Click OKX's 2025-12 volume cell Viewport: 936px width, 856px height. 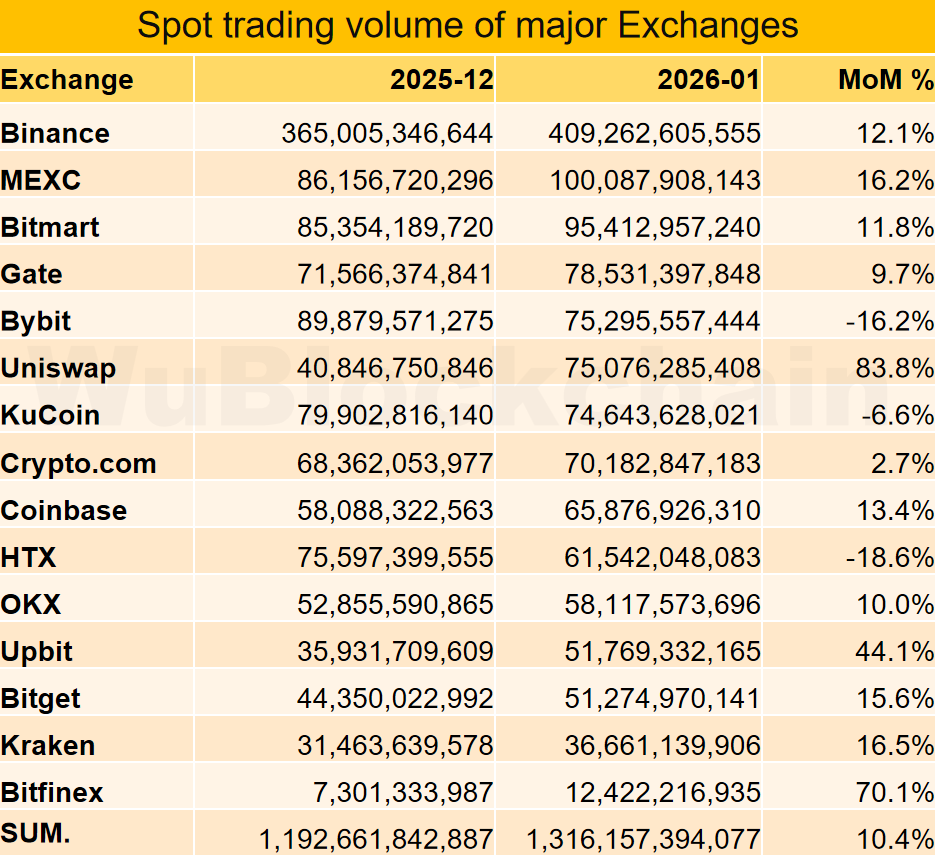395,604
